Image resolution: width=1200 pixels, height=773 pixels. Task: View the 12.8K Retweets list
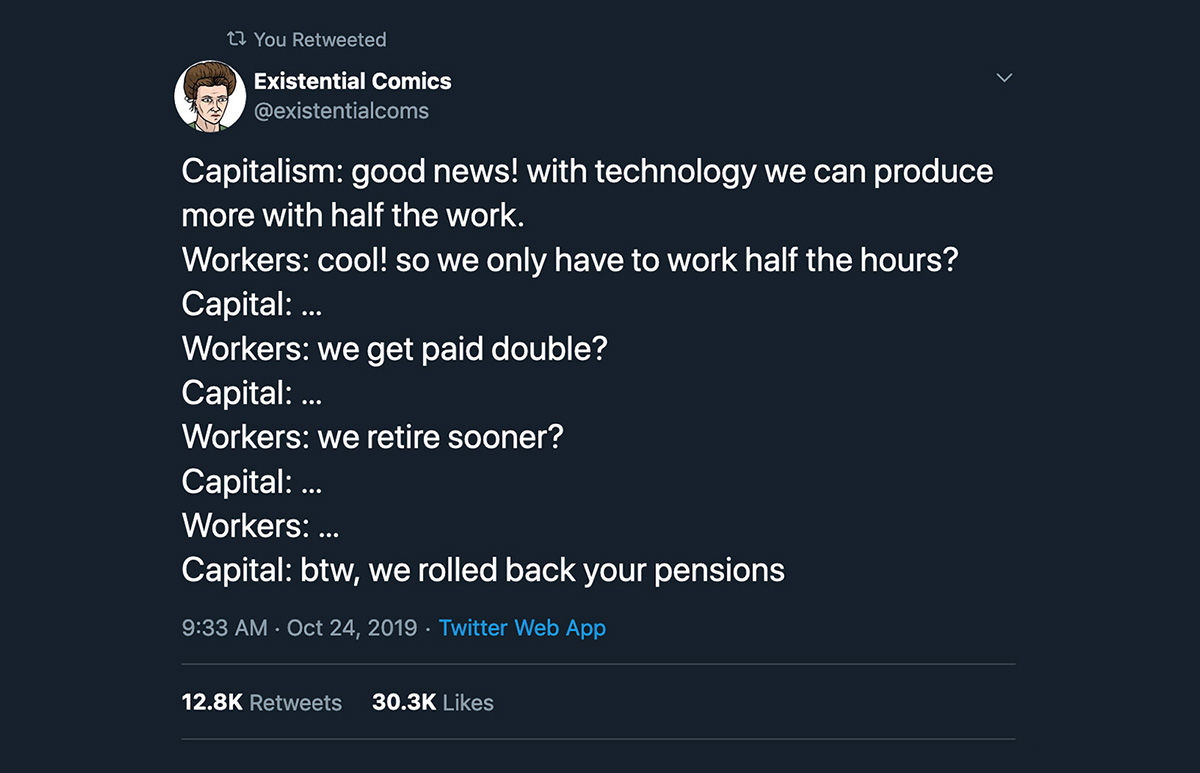(x=261, y=703)
